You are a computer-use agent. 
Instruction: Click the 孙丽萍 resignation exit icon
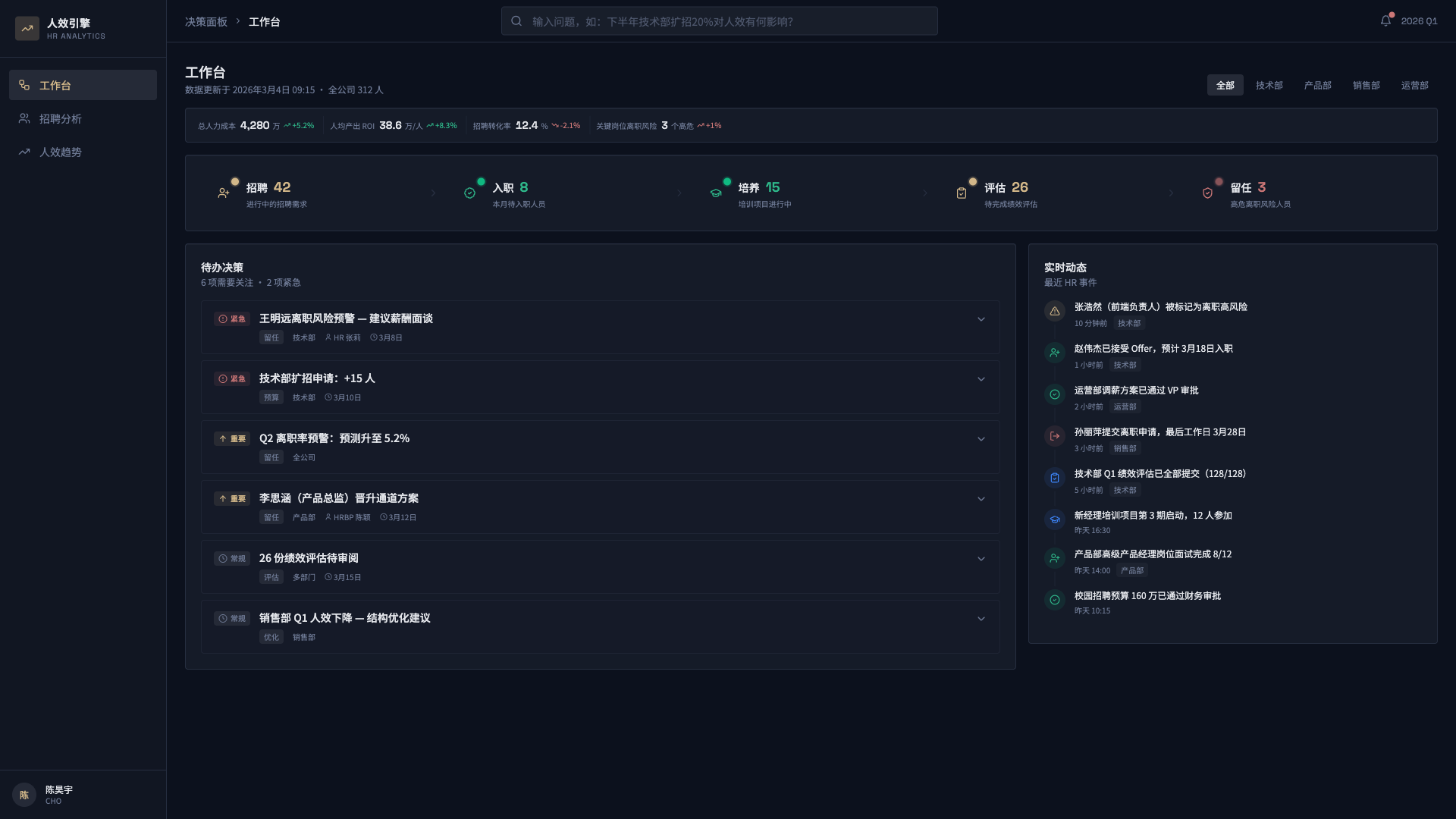1055,436
